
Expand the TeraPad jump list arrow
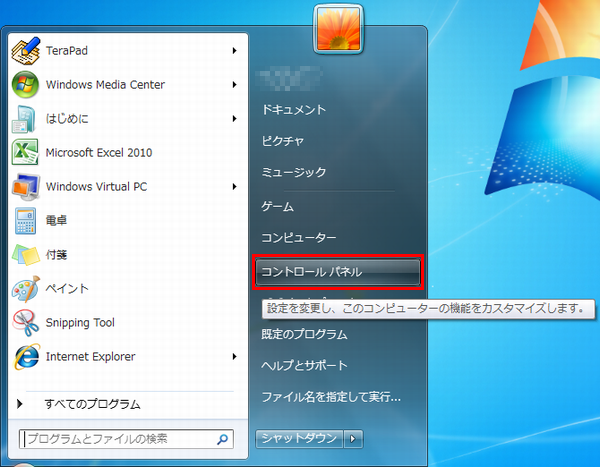pyautogui.click(x=235, y=51)
